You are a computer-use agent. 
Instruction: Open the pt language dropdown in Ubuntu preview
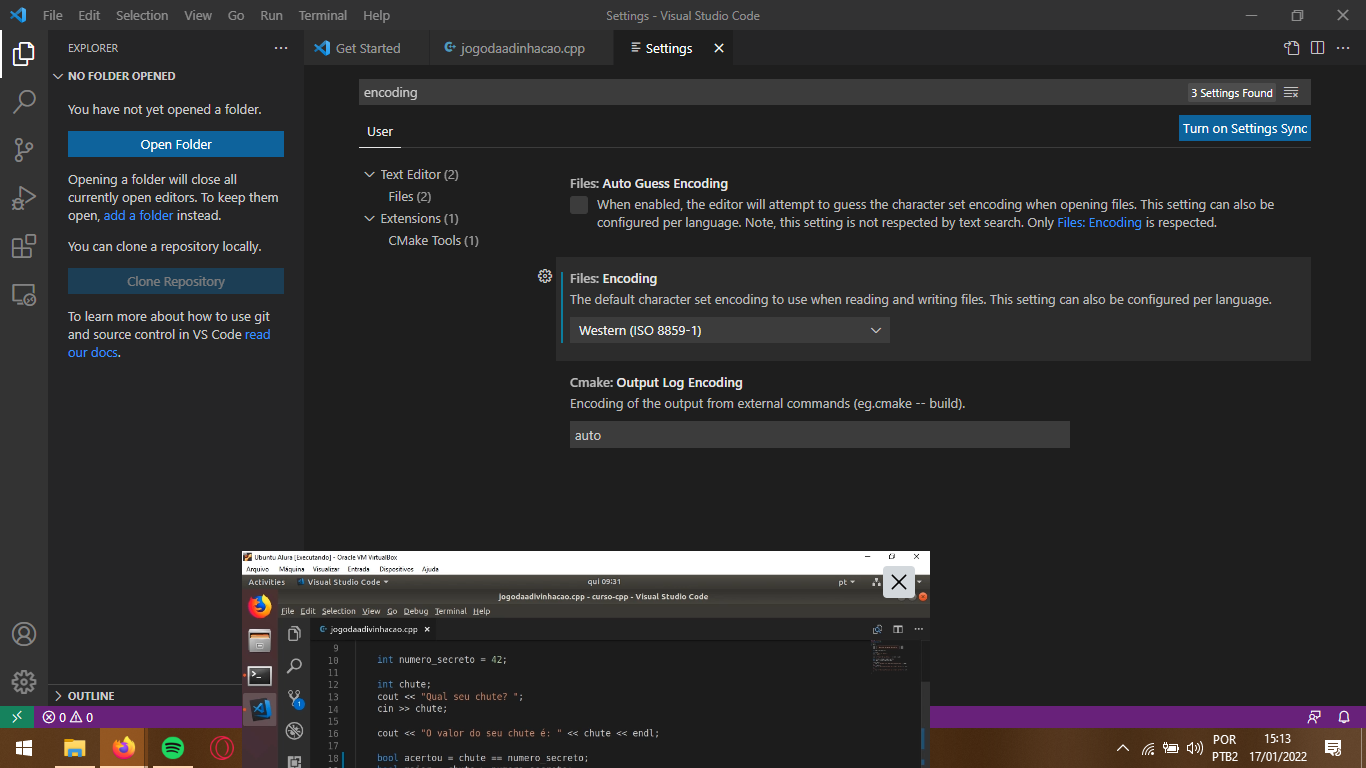point(846,582)
